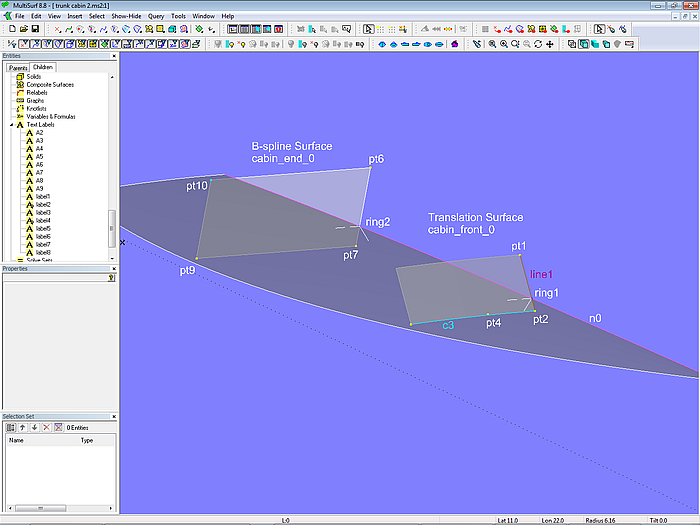Image resolution: width=700 pixels, height=525 pixels.
Task: Collapse the Text Labels tree node
Action: [10, 125]
